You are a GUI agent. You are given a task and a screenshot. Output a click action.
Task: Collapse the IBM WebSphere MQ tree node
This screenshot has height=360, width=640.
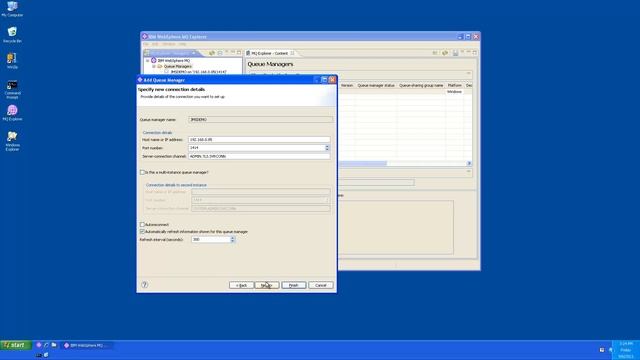point(147,60)
